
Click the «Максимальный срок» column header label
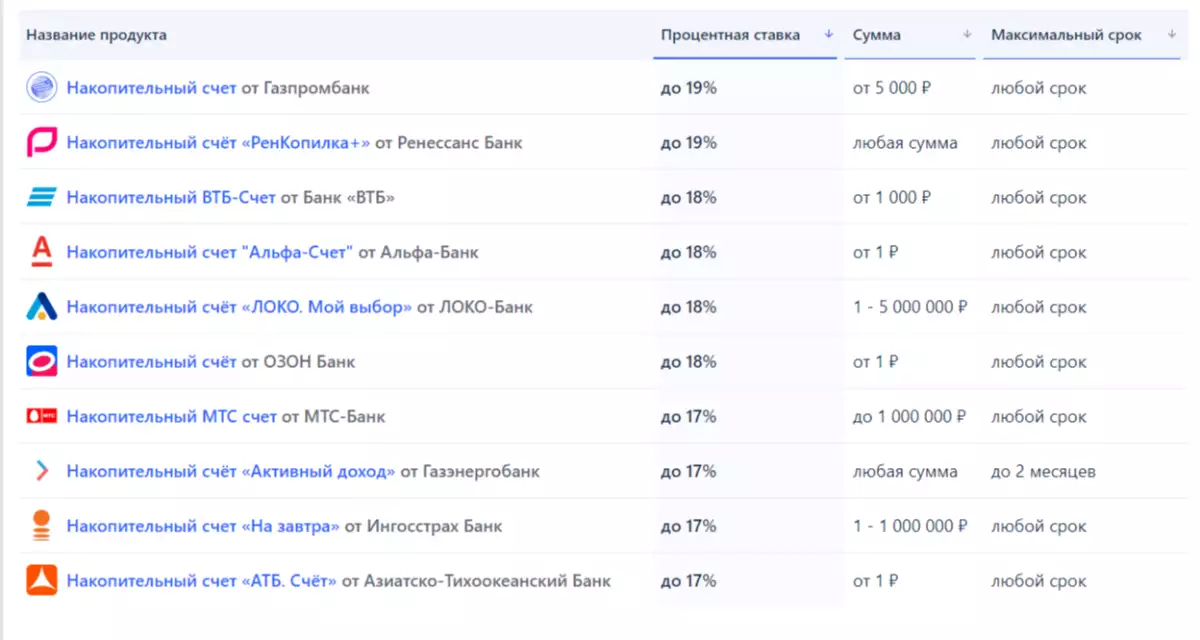click(1066, 35)
